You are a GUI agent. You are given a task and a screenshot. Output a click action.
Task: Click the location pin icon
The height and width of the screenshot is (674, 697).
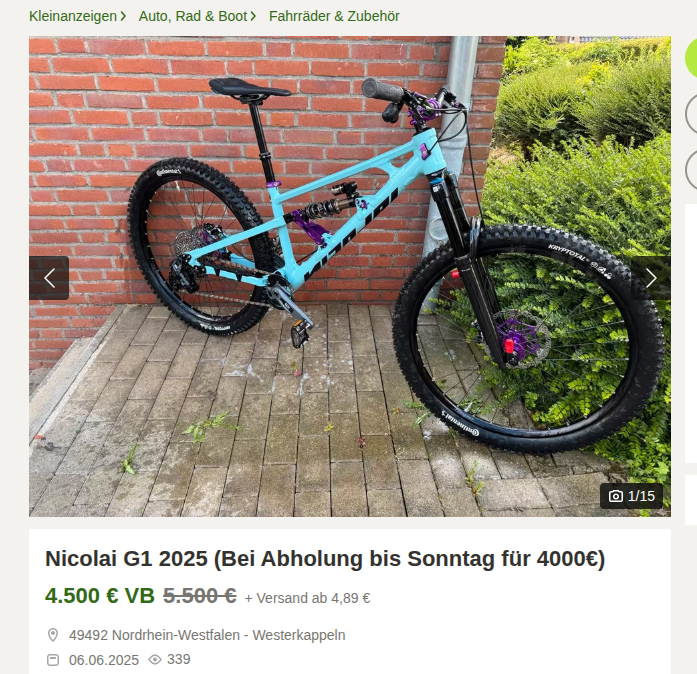tap(53, 635)
